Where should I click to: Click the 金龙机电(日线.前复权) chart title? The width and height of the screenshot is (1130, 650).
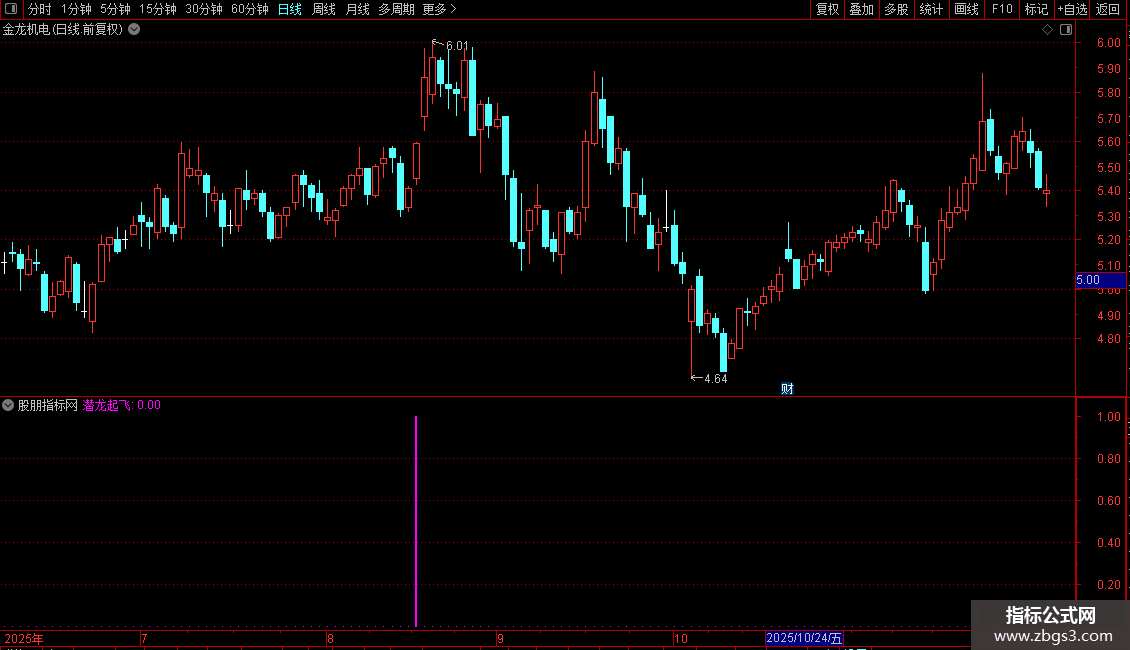tap(63, 30)
